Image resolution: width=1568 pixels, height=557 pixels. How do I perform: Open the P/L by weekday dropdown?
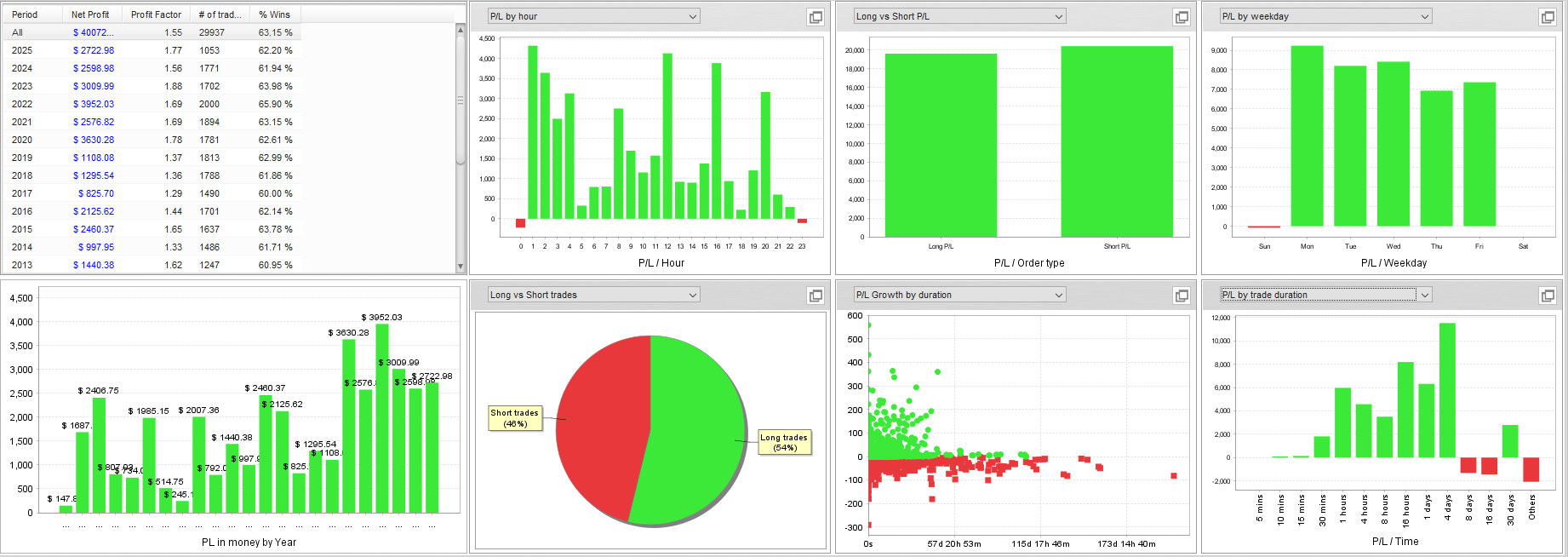[x=1425, y=16]
